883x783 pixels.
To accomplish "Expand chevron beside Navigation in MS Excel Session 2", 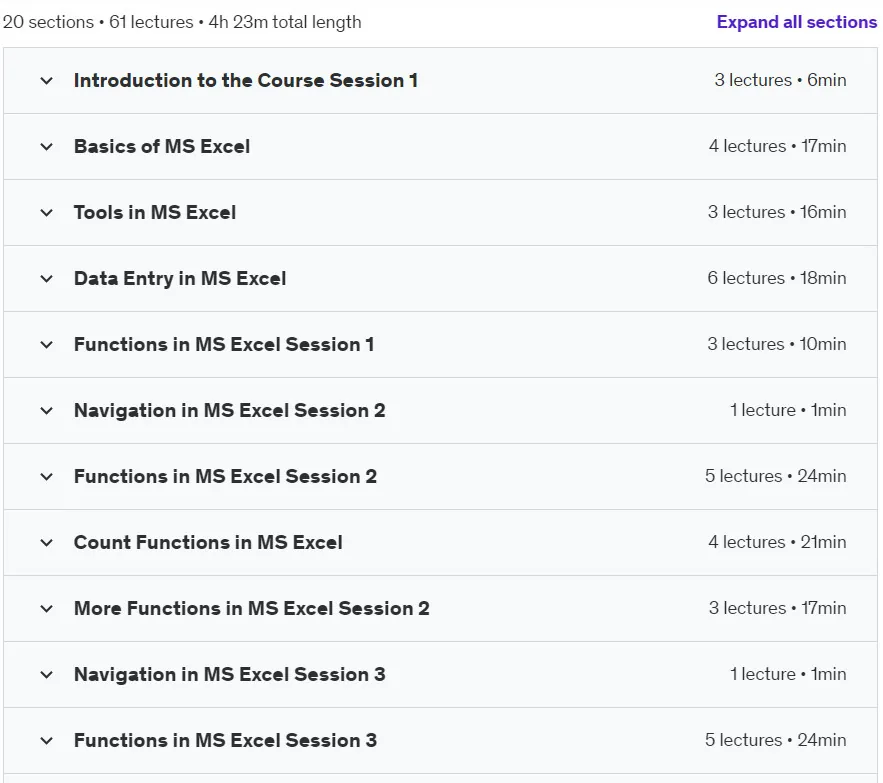I will [47, 410].
